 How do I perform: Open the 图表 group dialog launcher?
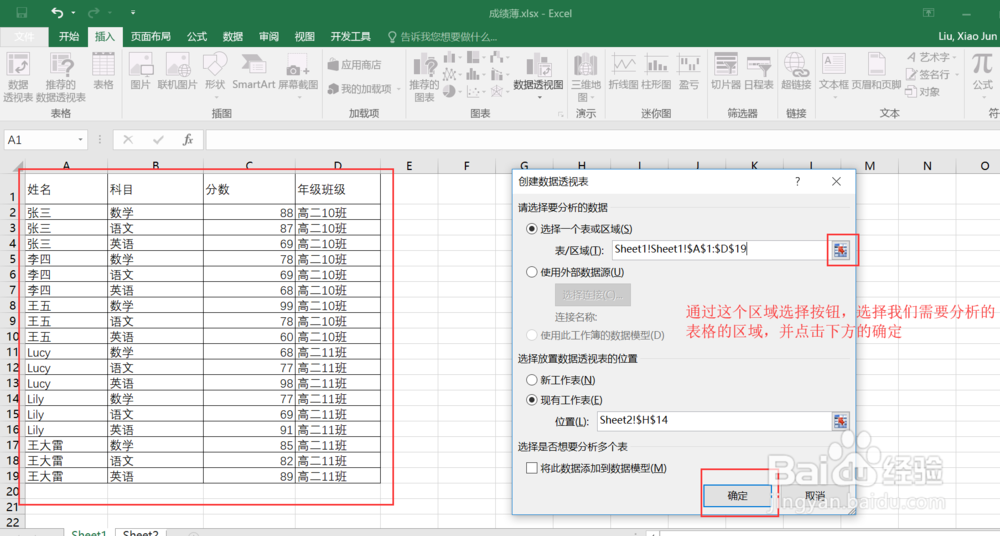[561, 114]
